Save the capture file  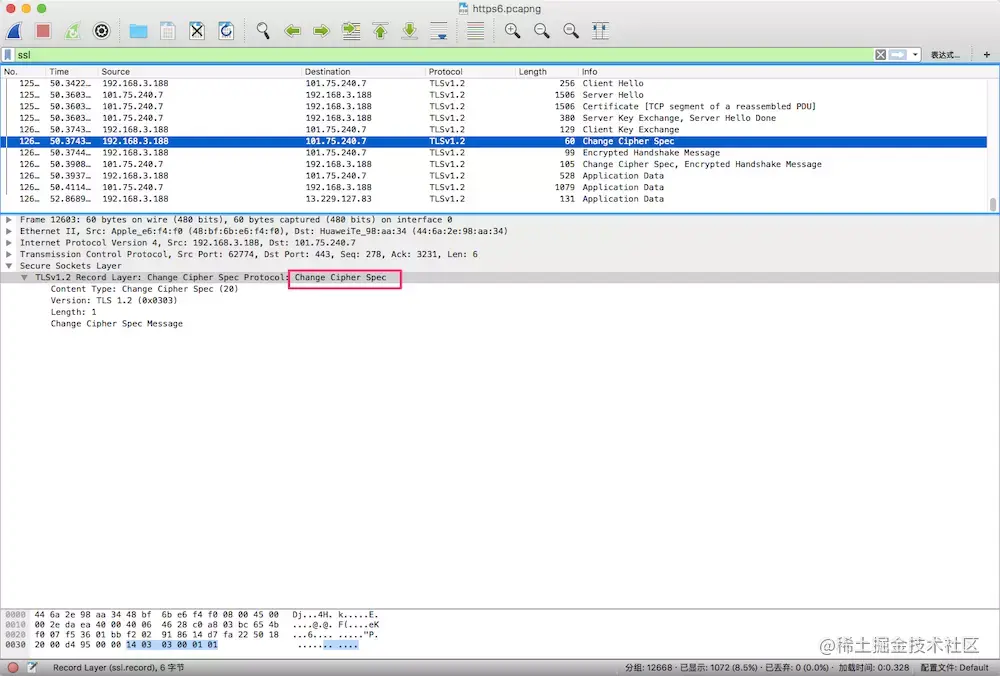168,31
